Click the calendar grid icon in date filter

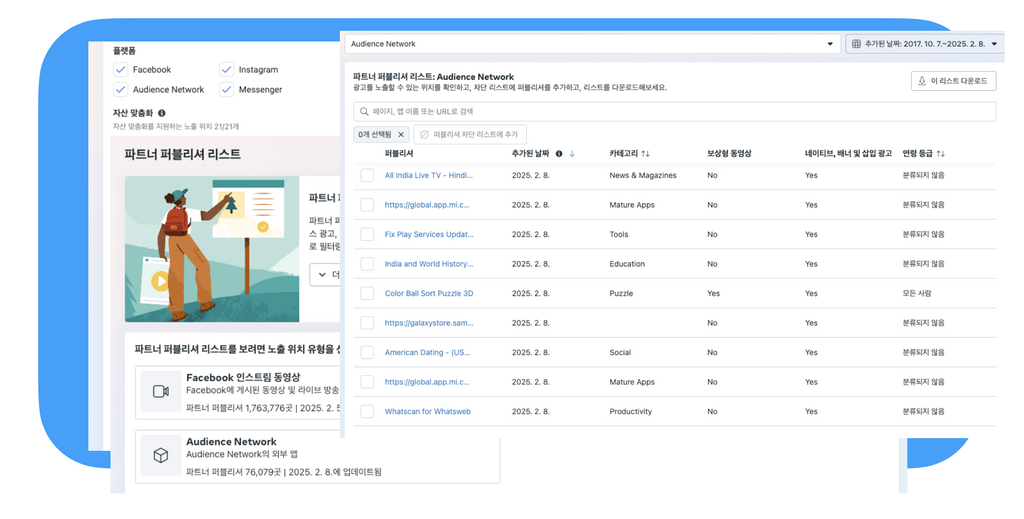point(856,44)
